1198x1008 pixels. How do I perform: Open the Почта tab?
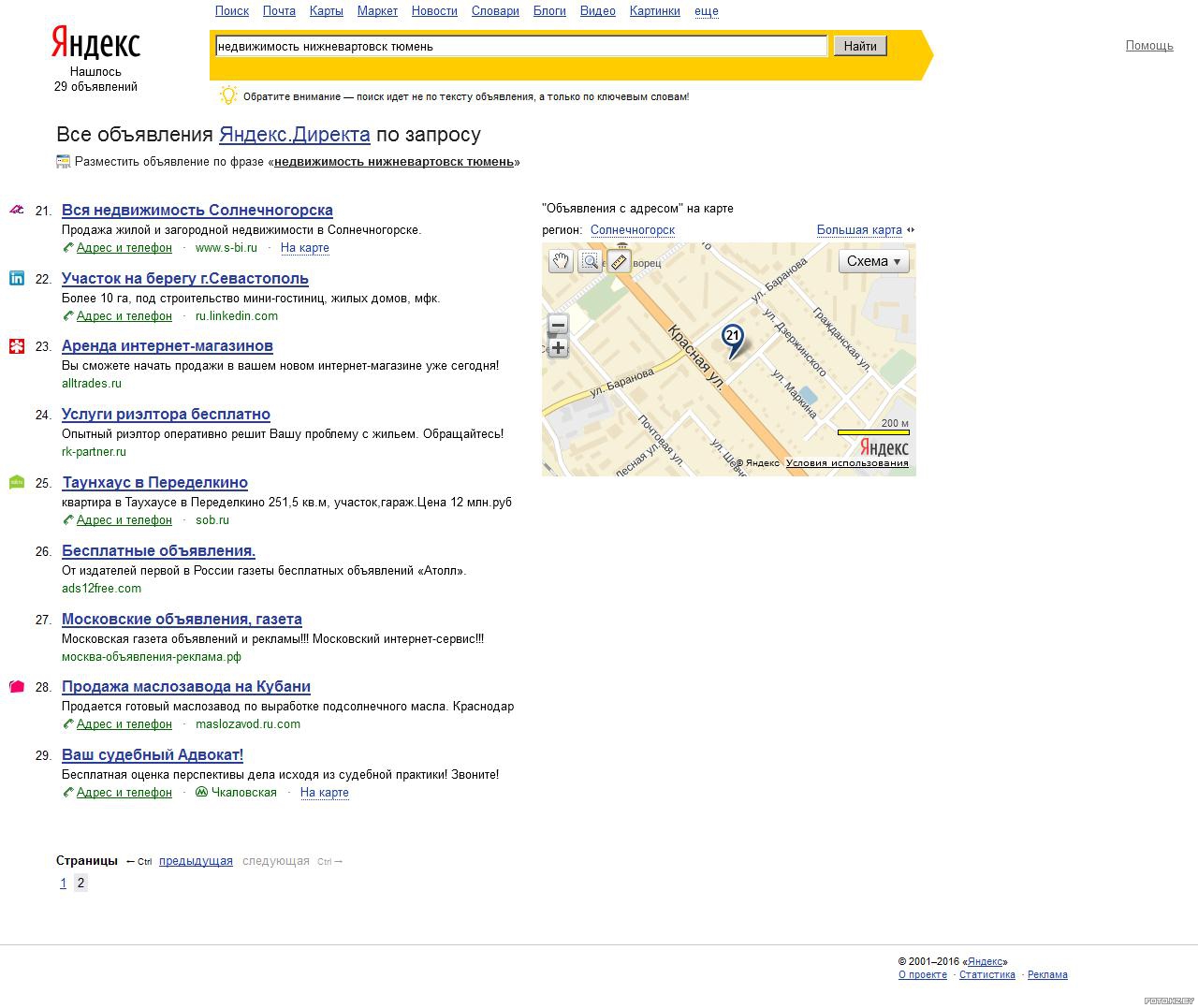pyautogui.click(x=279, y=11)
